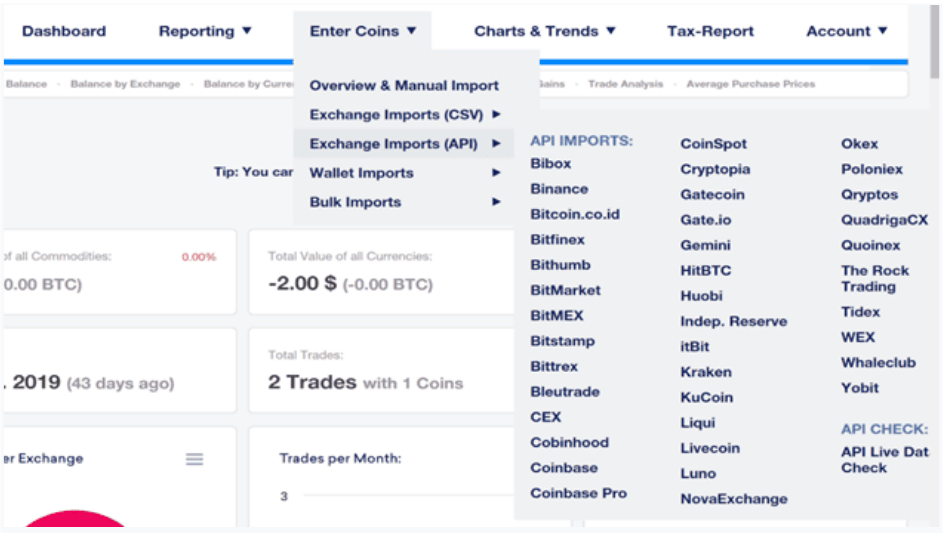
Task: Open API Live Data Check
Action: [884, 460]
